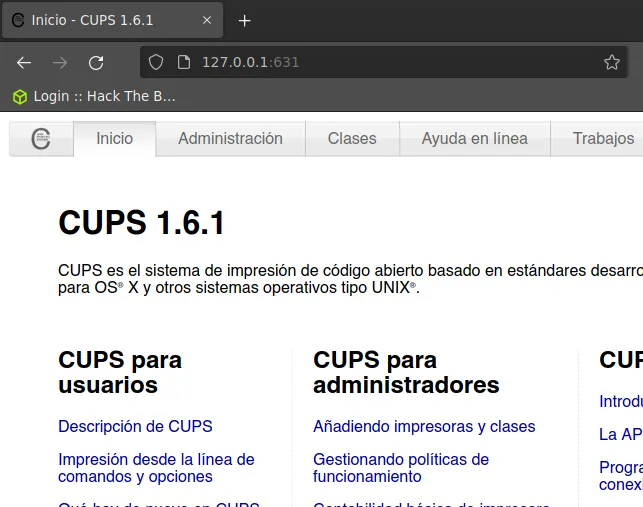Open Gestionando políticas de funcionamiento link

(x=401, y=468)
